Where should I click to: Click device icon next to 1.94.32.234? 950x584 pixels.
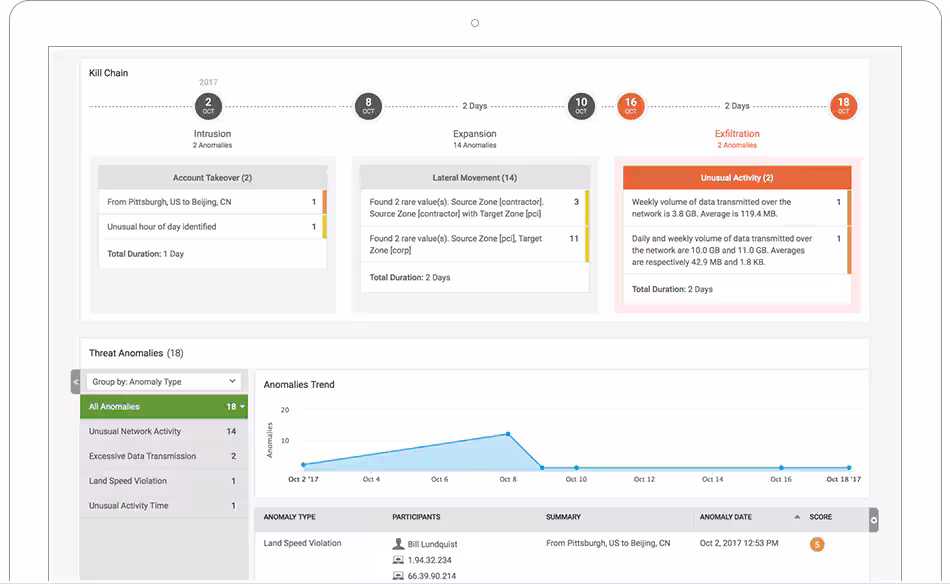(x=399, y=561)
